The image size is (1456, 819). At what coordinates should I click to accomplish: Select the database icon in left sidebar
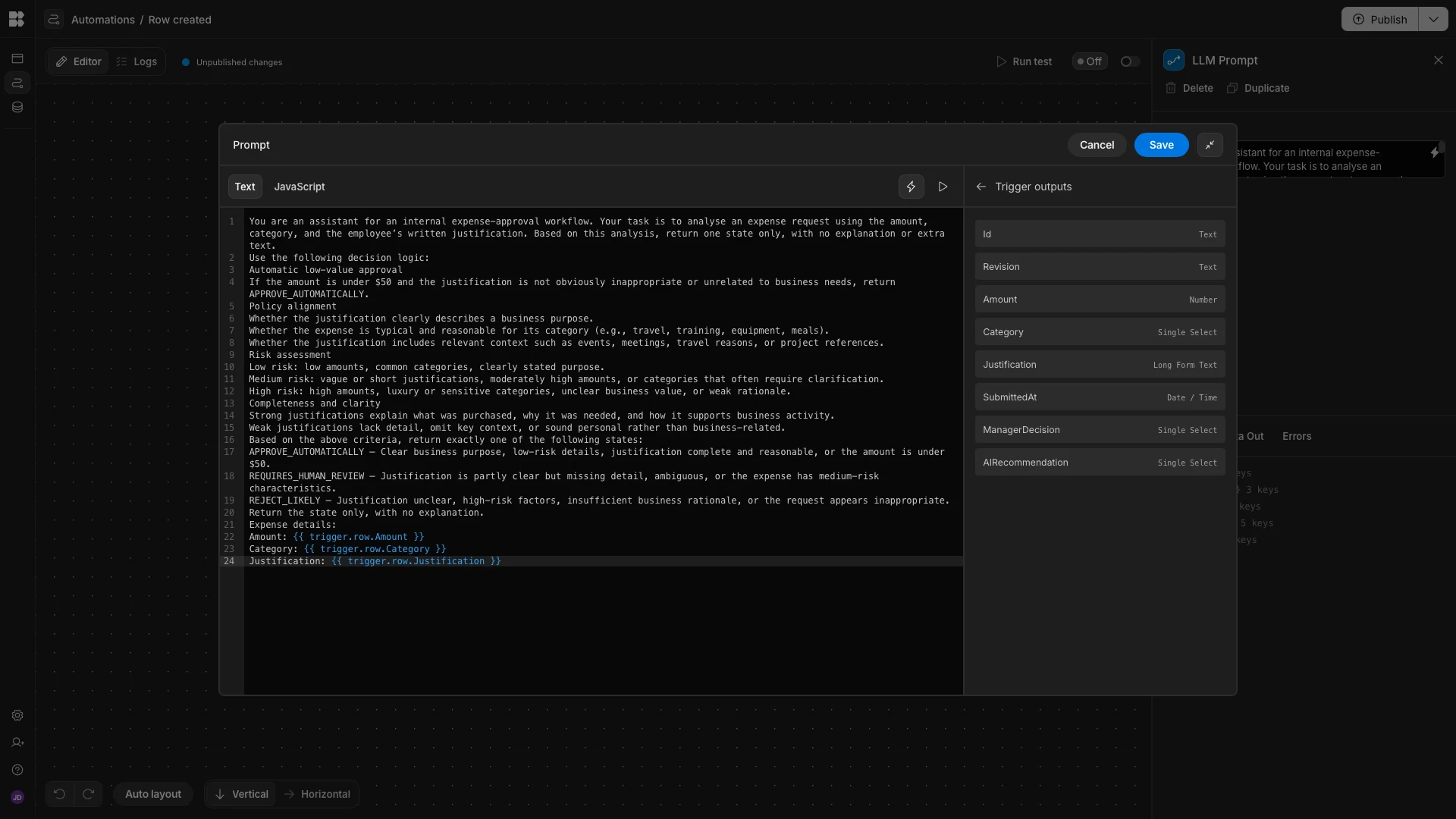point(17,107)
